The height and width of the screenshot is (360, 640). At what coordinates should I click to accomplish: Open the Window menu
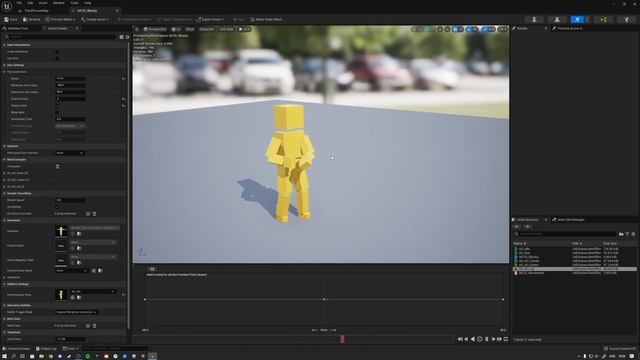[x=59, y=3]
